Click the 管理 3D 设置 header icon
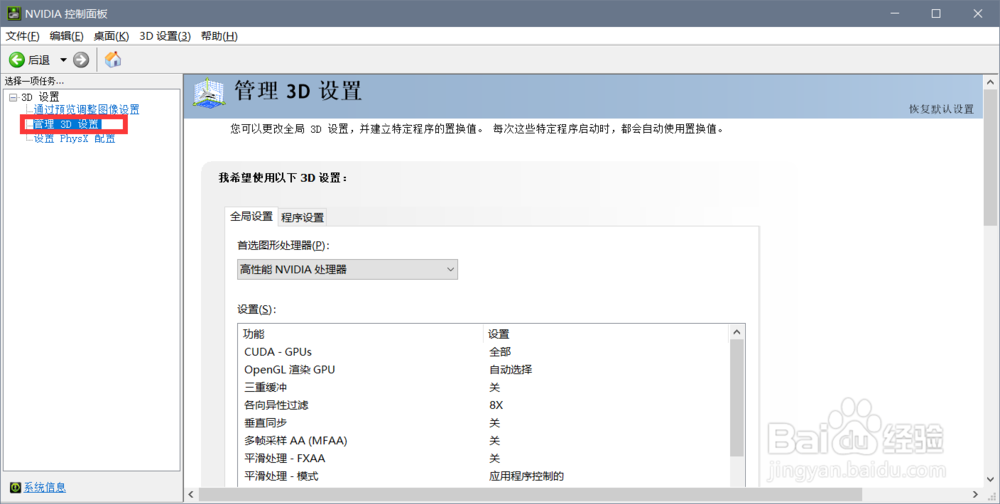 point(209,93)
